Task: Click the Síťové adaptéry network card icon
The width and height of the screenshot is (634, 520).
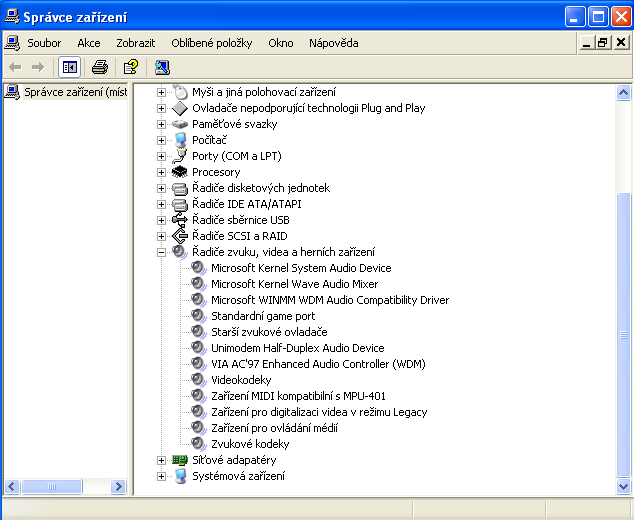Action: tap(180, 460)
